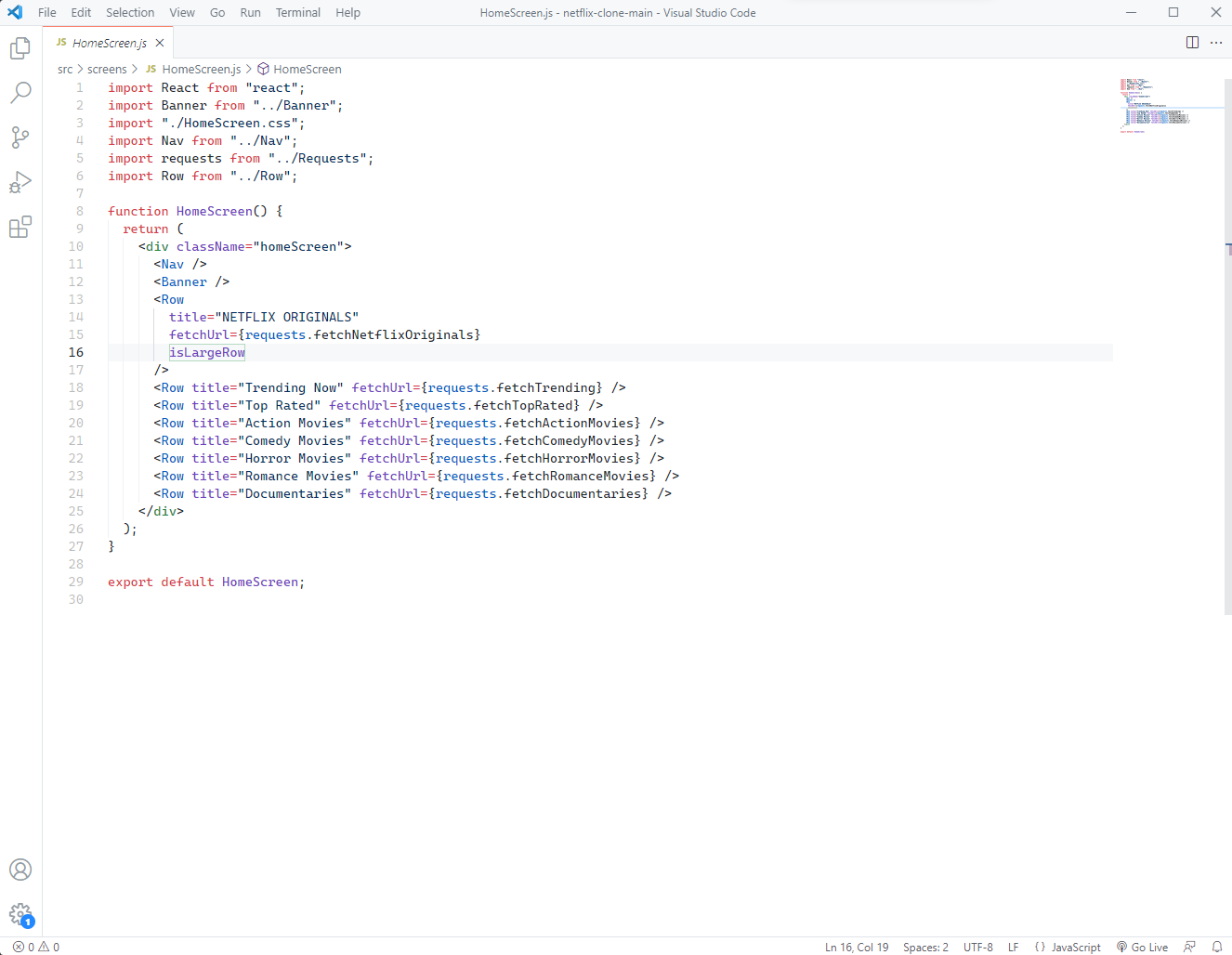1232x955 pixels.
Task: Change file encoding UTF-8
Action: tap(978, 947)
